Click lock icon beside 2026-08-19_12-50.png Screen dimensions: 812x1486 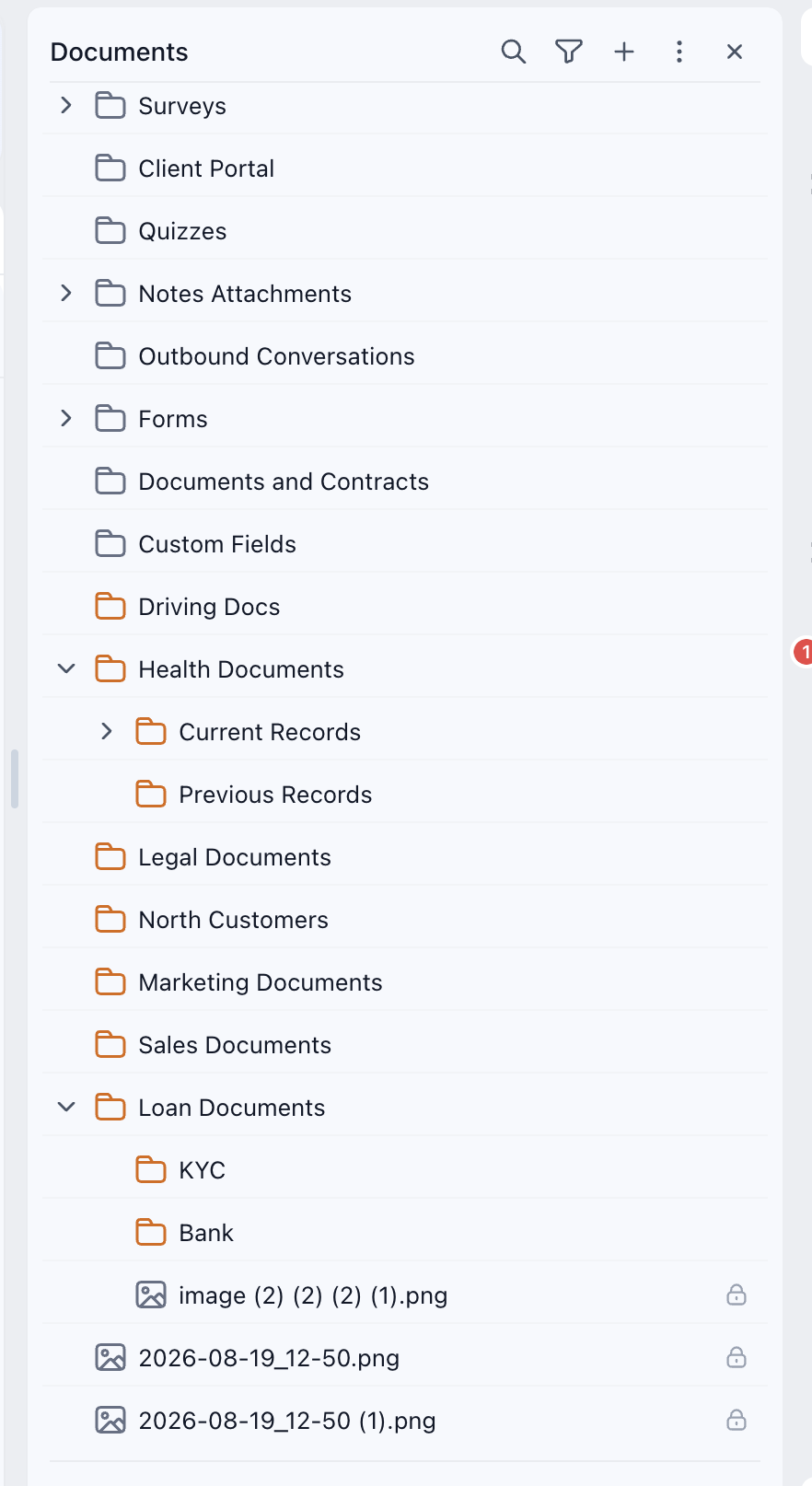coord(737,1357)
